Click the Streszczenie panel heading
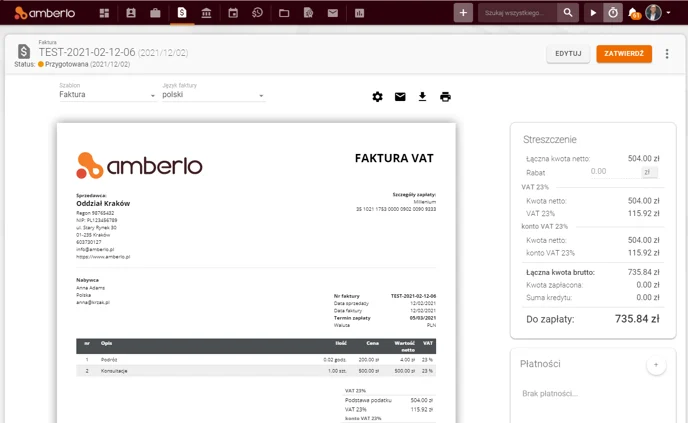 (549, 140)
